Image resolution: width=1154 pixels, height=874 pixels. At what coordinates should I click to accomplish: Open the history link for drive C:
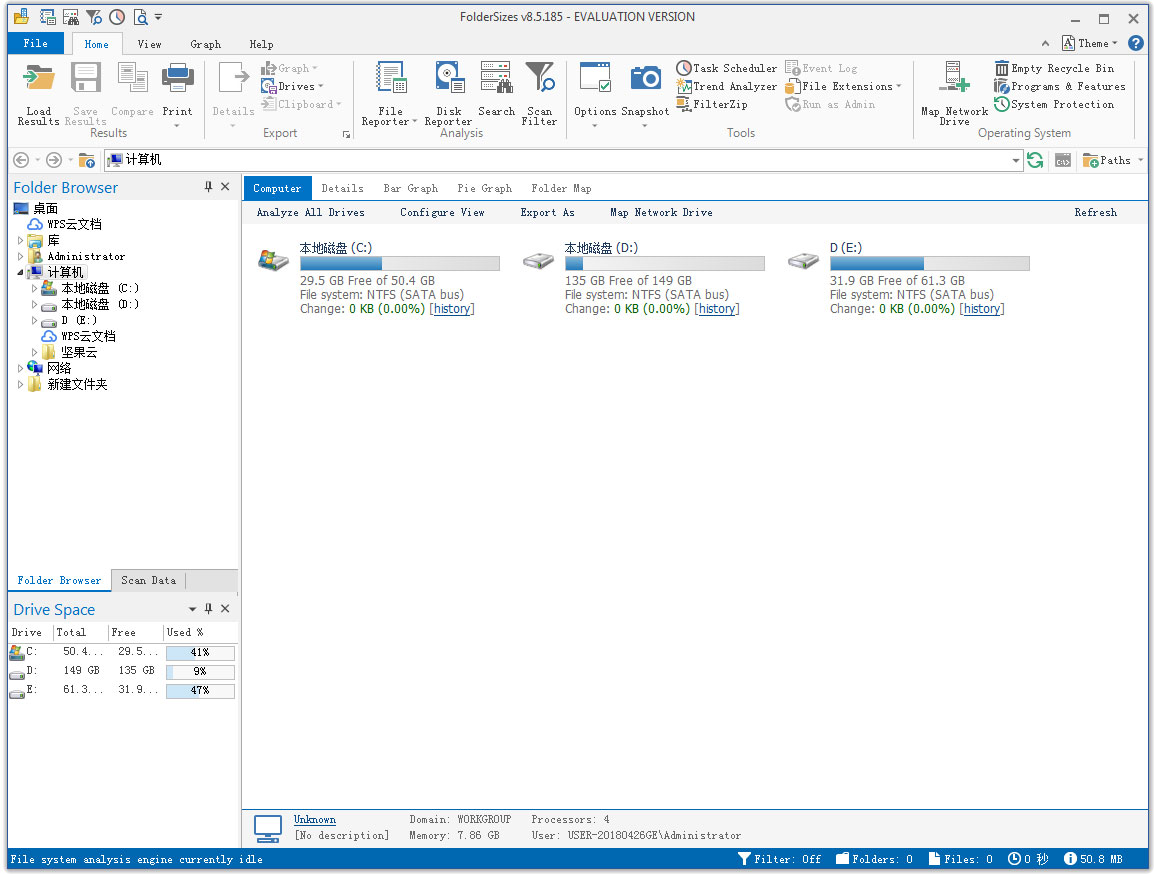point(452,309)
